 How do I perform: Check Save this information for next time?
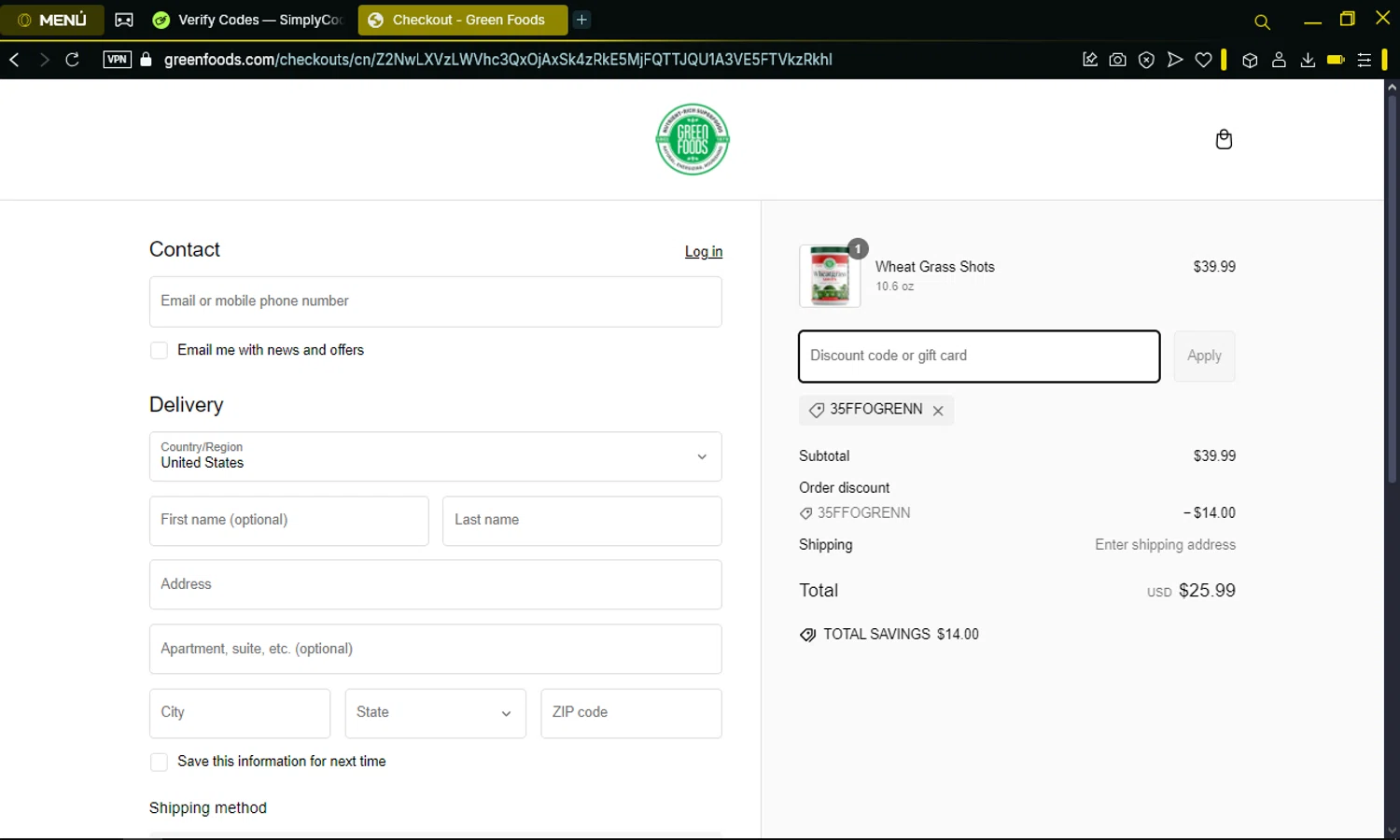(x=160, y=762)
